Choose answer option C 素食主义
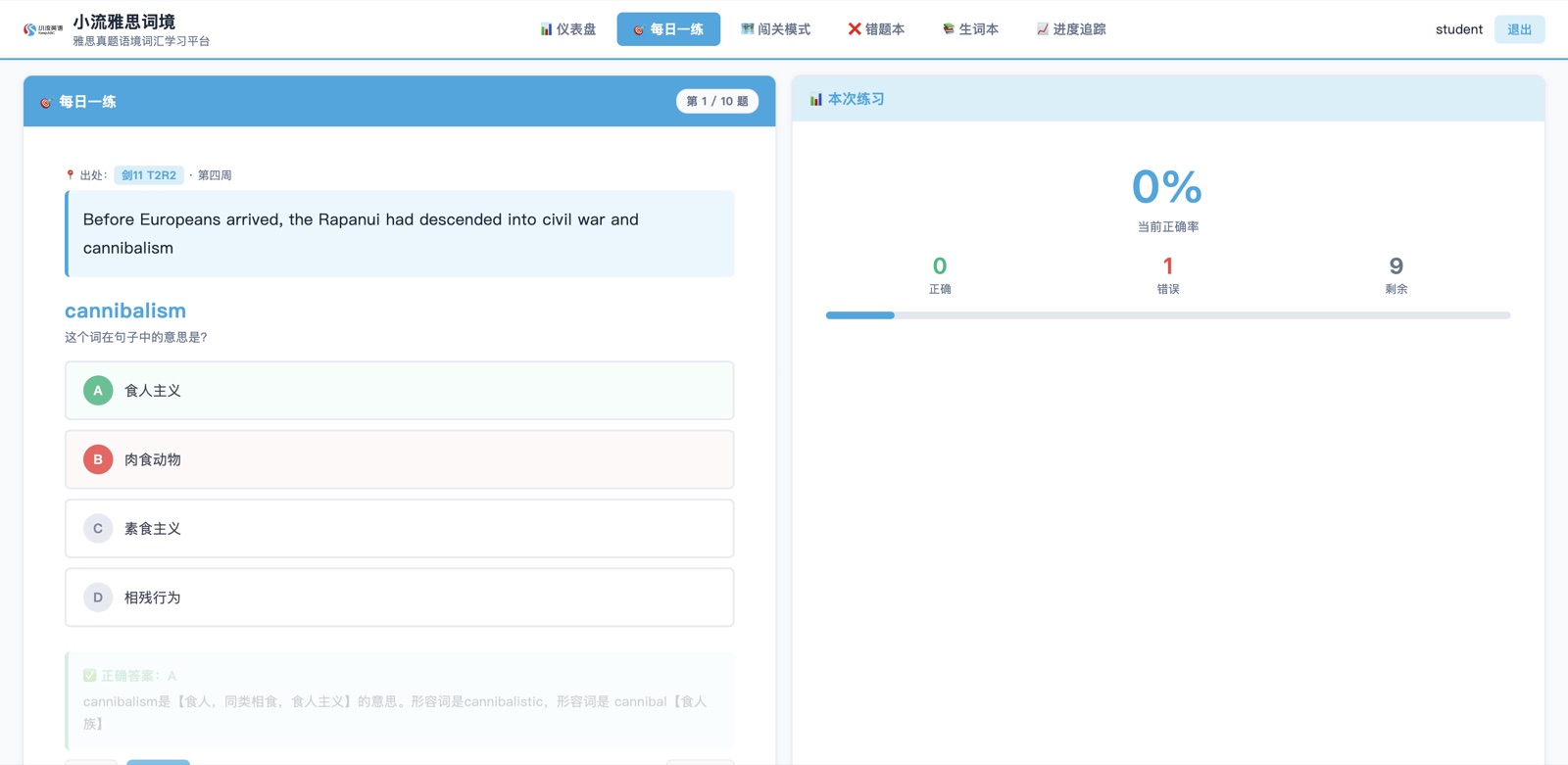The width and height of the screenshot is (1568, 765). [x=400, y=529]
